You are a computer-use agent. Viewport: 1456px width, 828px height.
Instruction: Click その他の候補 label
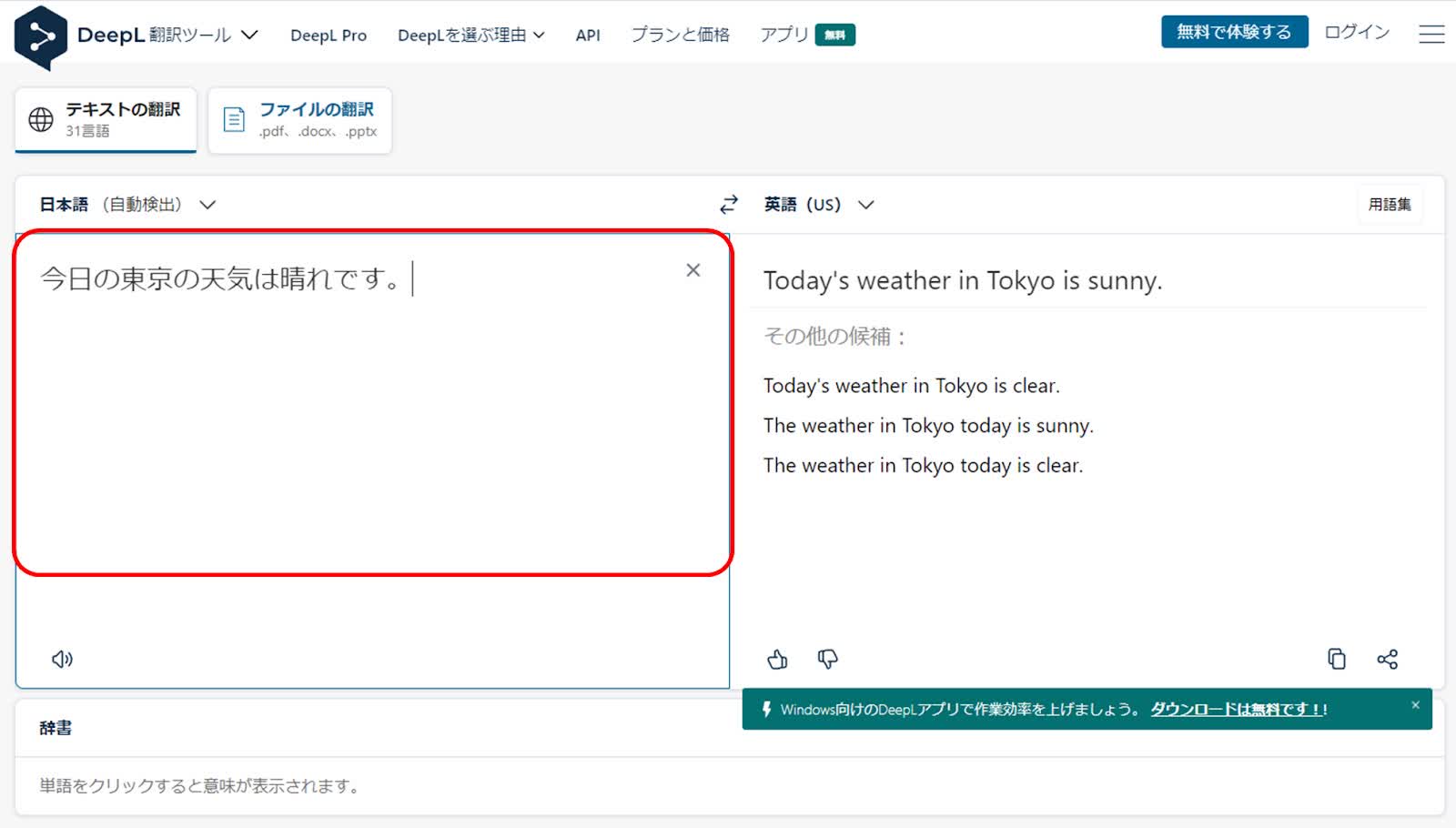[834, 337]
